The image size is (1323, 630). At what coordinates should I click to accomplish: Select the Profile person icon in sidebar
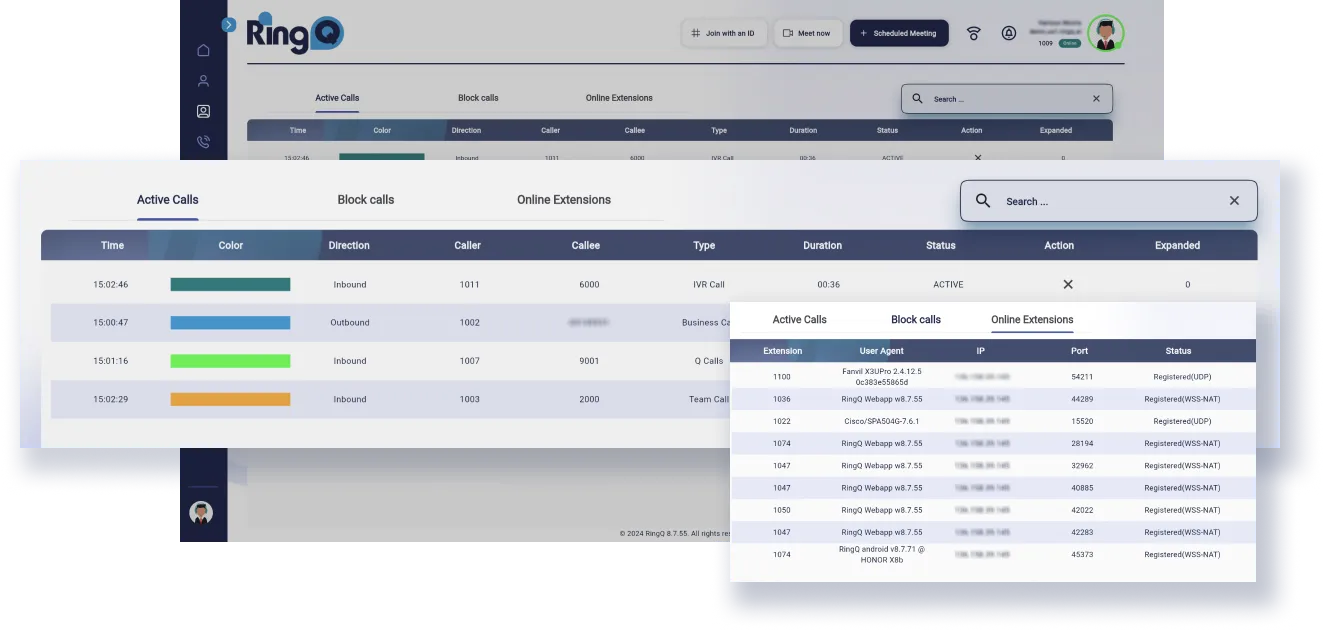pyautogui.click(x=203, y=80)
